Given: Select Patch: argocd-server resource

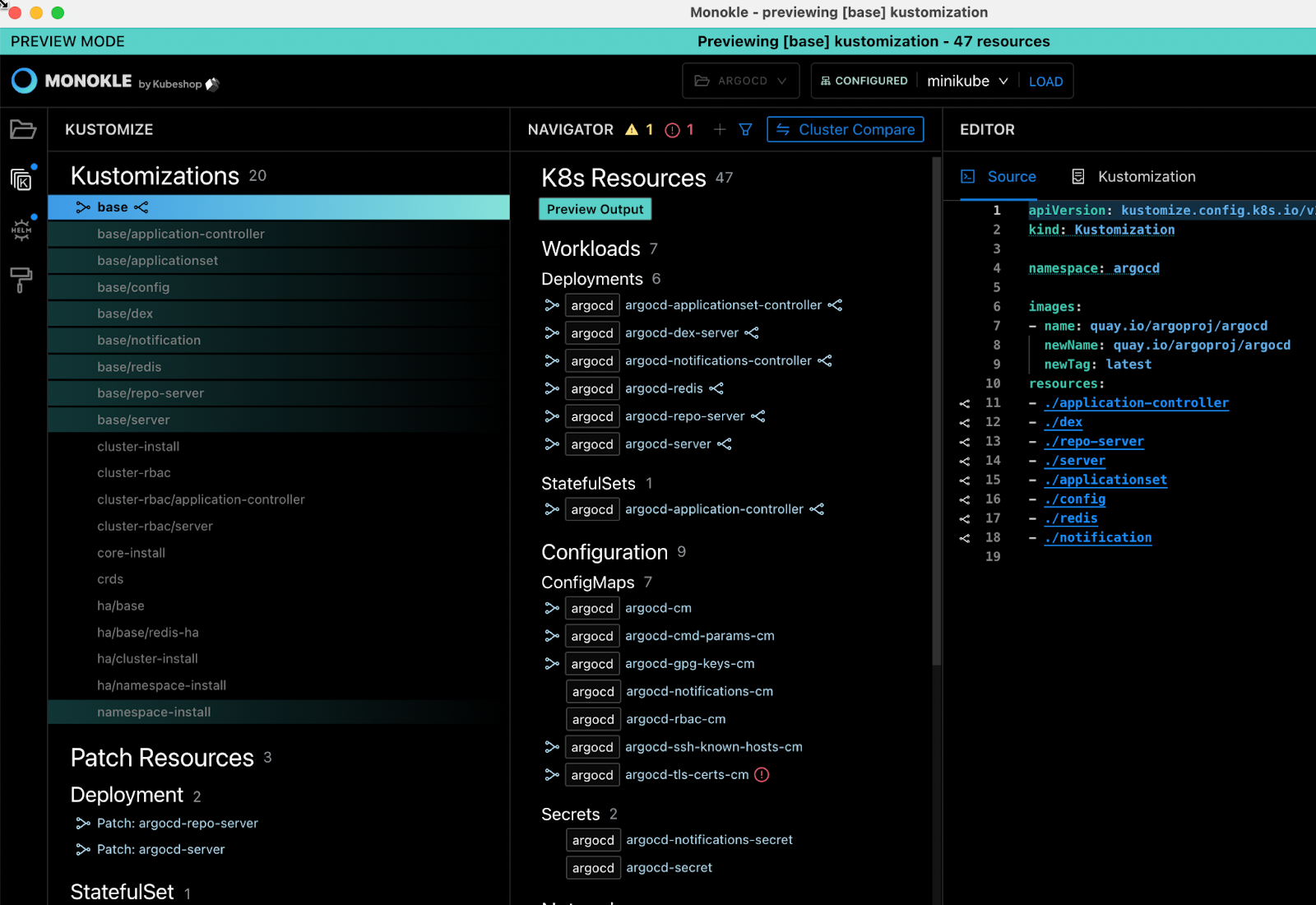Looking at the screenshot, I should (160, 850).
